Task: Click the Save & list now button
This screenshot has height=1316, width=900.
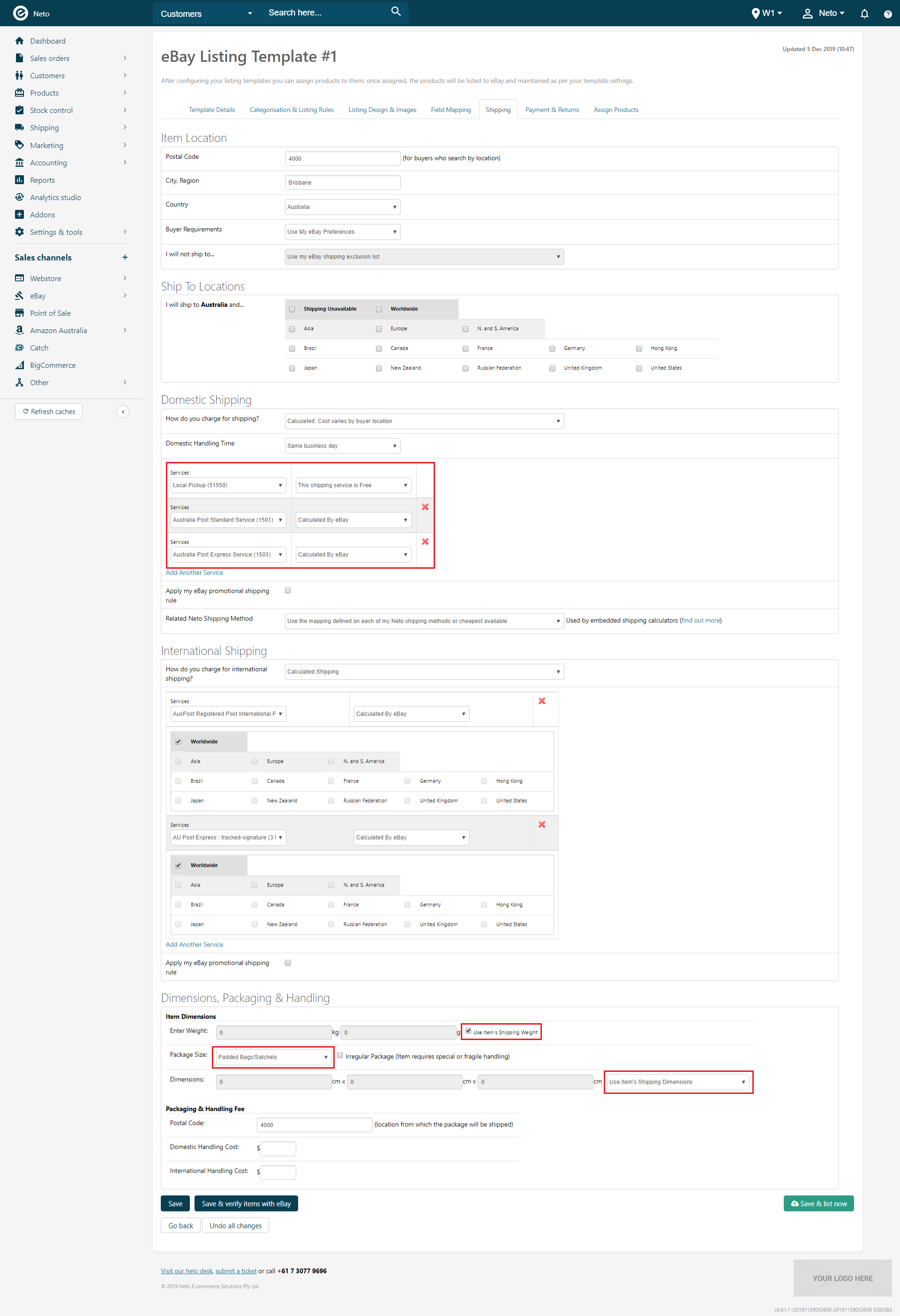Action: click(x=818, y=1204)
